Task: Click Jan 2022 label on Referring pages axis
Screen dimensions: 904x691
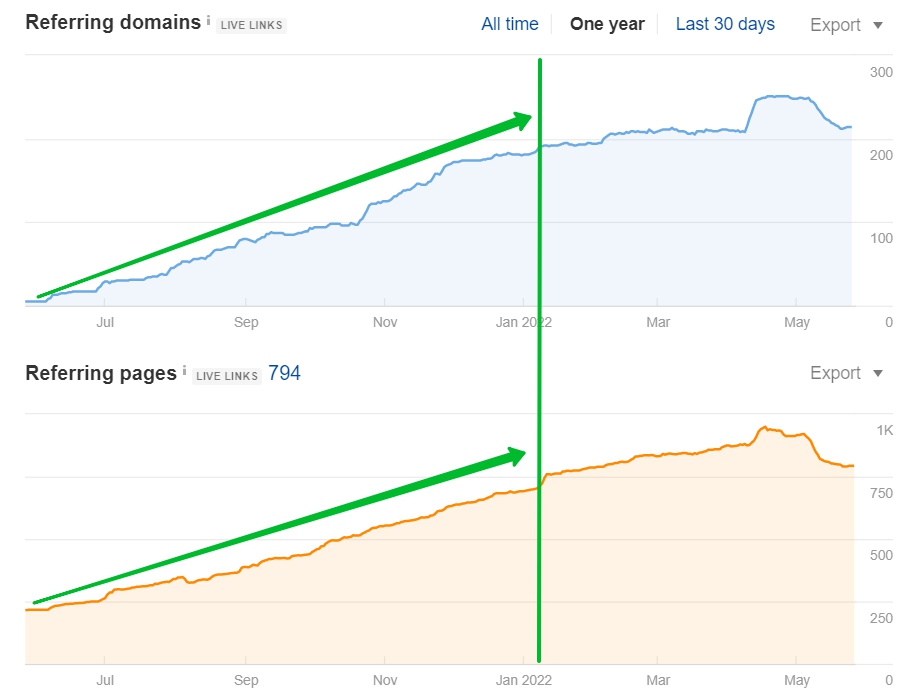Action: [x=523, y=680]
